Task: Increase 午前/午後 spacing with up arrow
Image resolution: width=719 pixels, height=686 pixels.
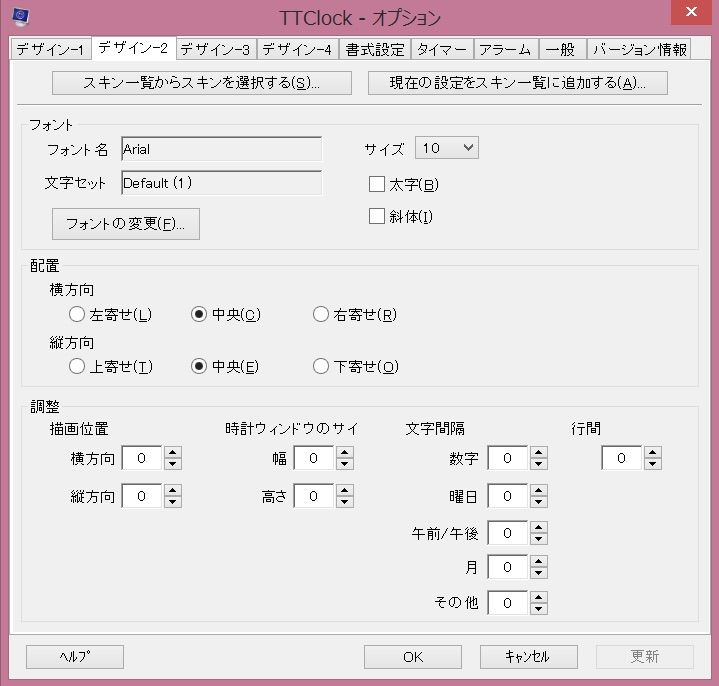Action: click(x=539, y=527)
